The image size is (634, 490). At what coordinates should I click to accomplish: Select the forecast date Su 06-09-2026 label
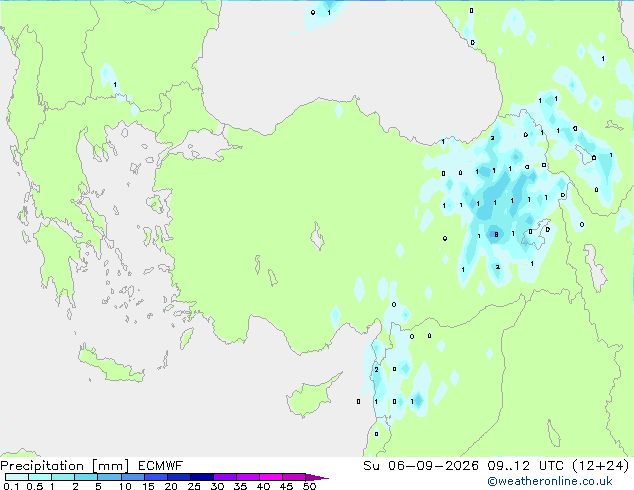(x=421, y=466)
